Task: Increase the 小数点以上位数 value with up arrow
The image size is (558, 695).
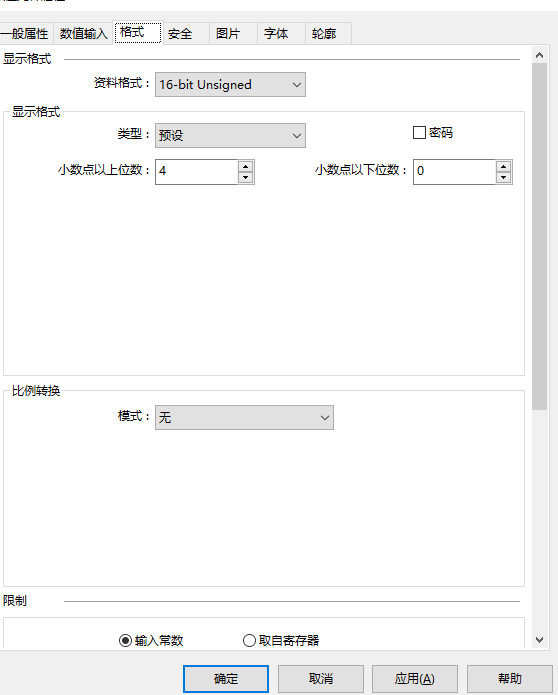Action: point(245,167)
